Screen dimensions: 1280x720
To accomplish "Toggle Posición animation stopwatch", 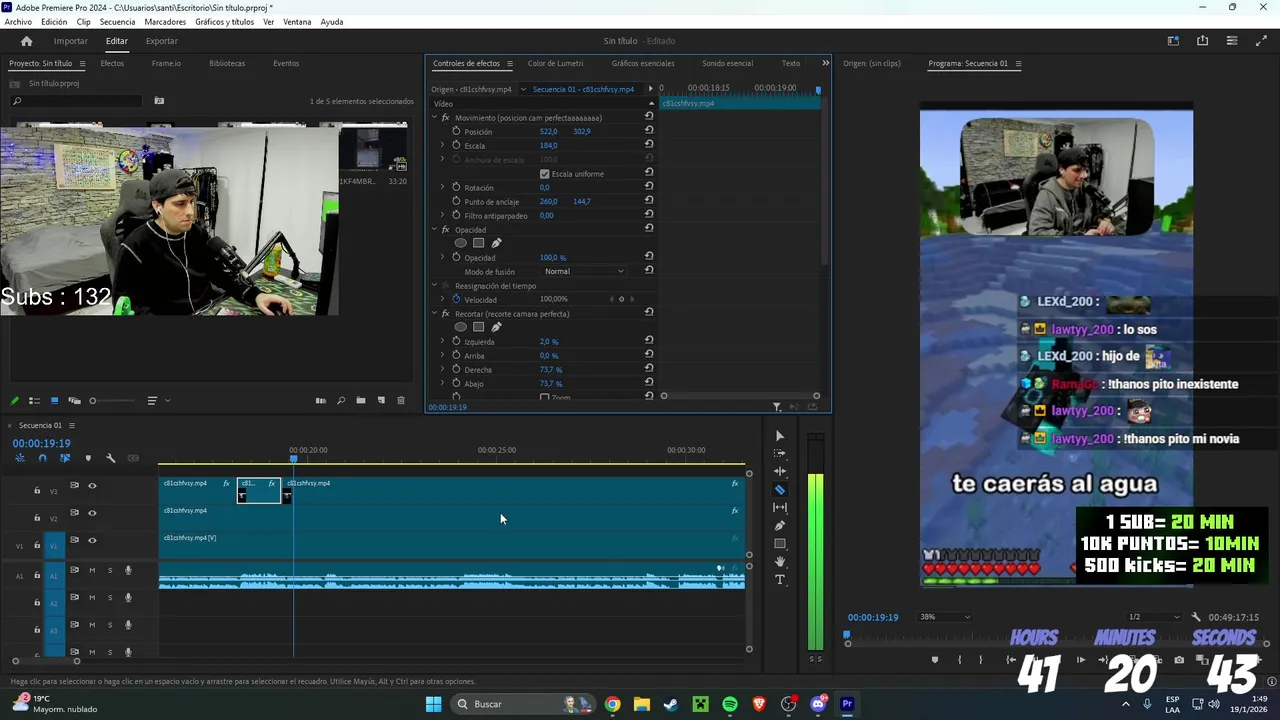I will coord(456,131).
